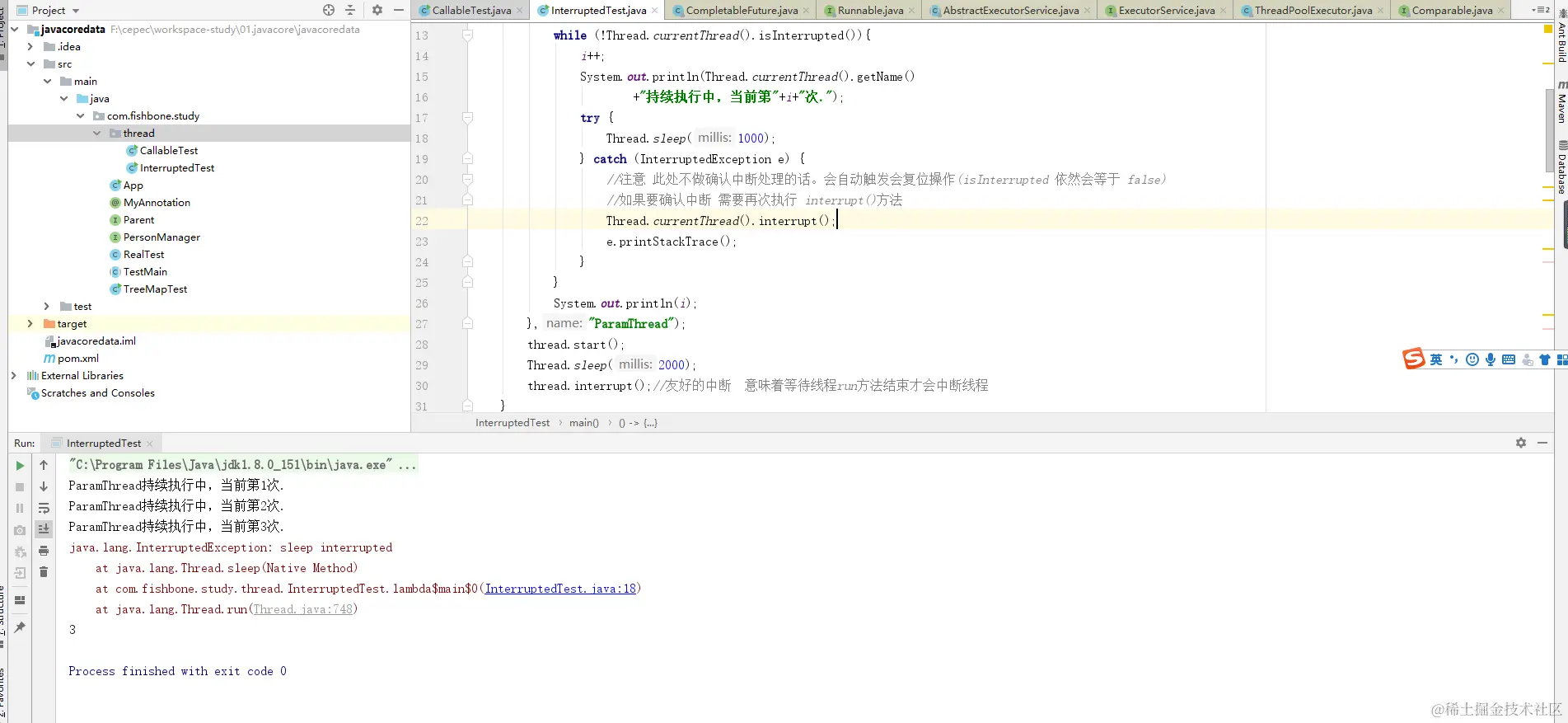Hide the Run panel with the minus icon

pyautogui.click(x=1542, y=443)
